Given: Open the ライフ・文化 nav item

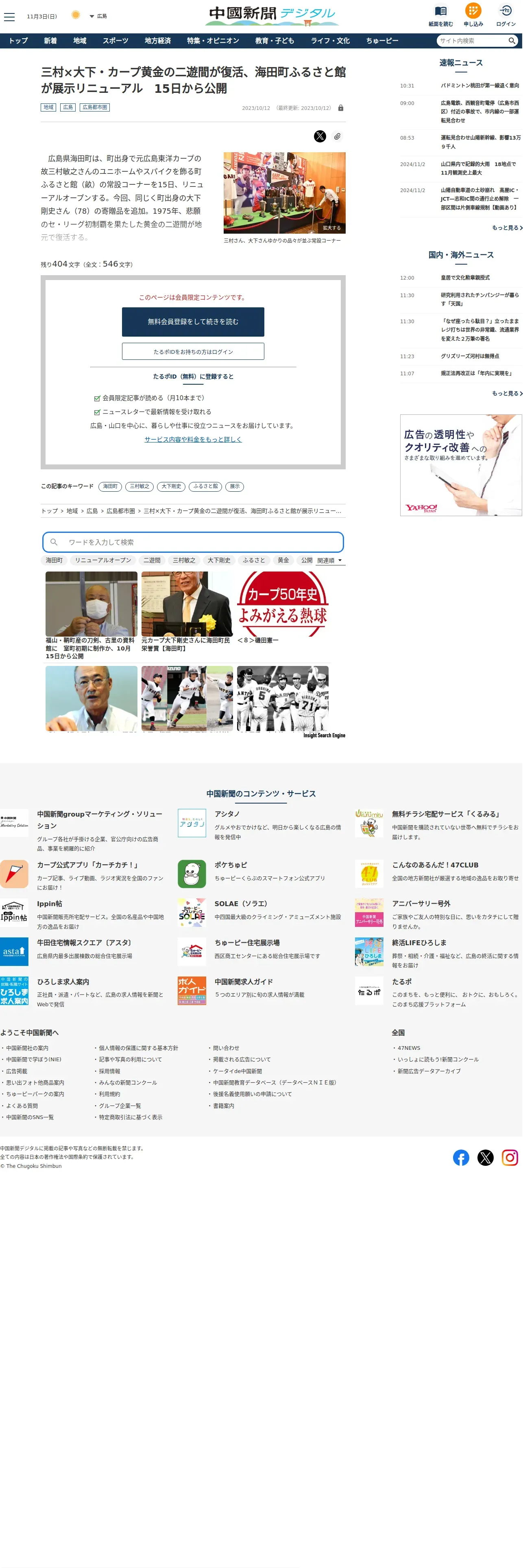Looking at the screenshot, I should tap(330, 41).
